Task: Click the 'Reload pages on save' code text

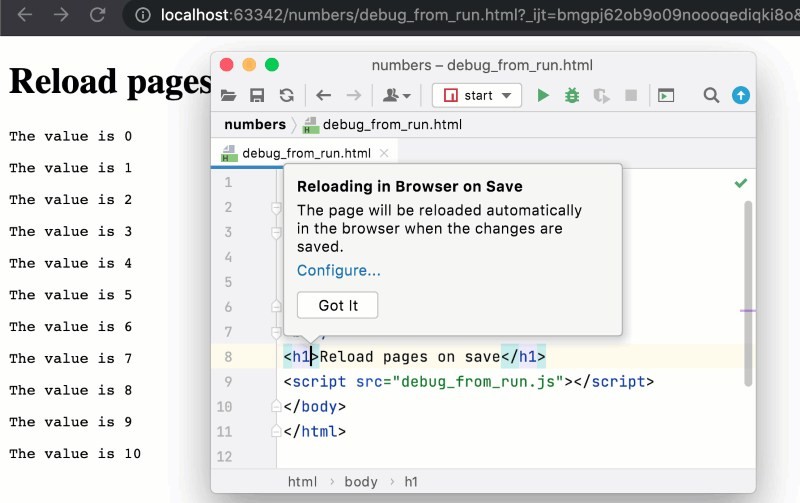Action: pos(410,357)
